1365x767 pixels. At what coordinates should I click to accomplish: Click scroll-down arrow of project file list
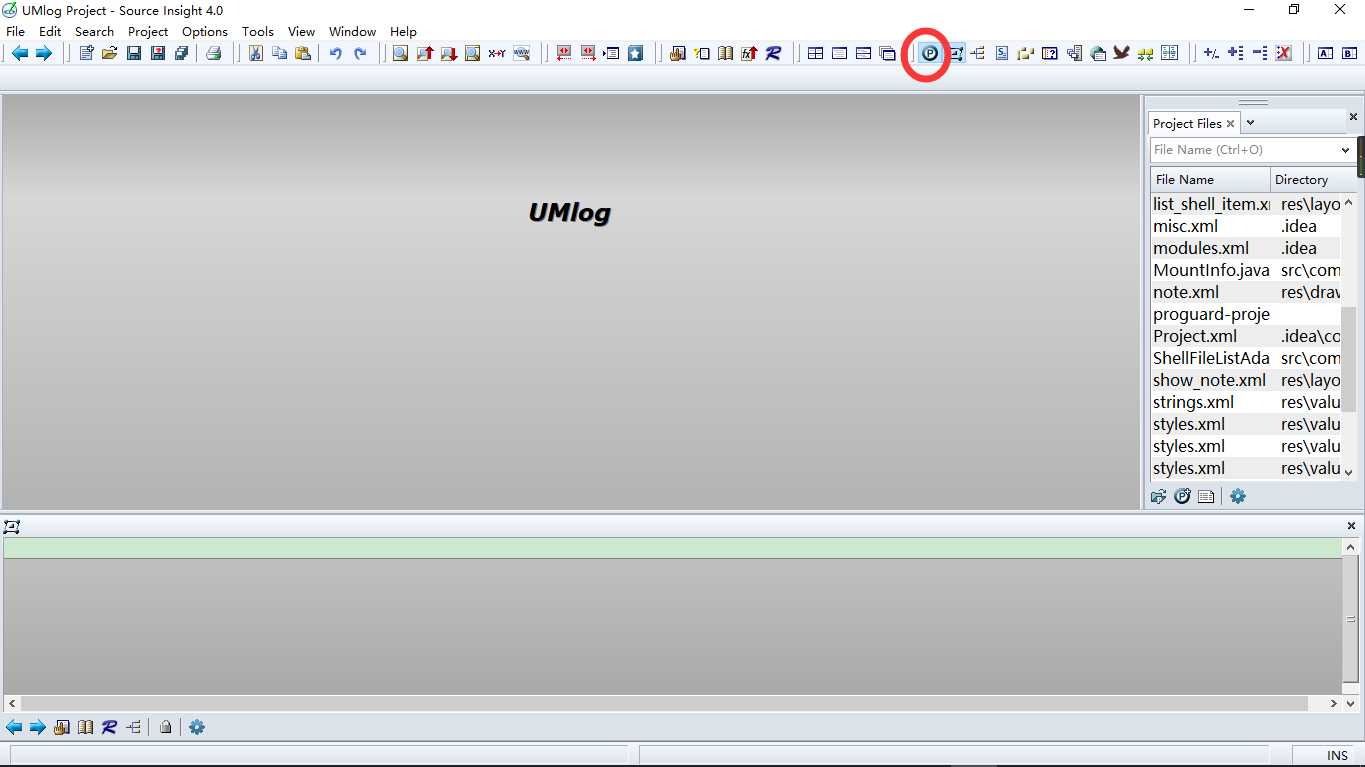[x=1348, y=471]
